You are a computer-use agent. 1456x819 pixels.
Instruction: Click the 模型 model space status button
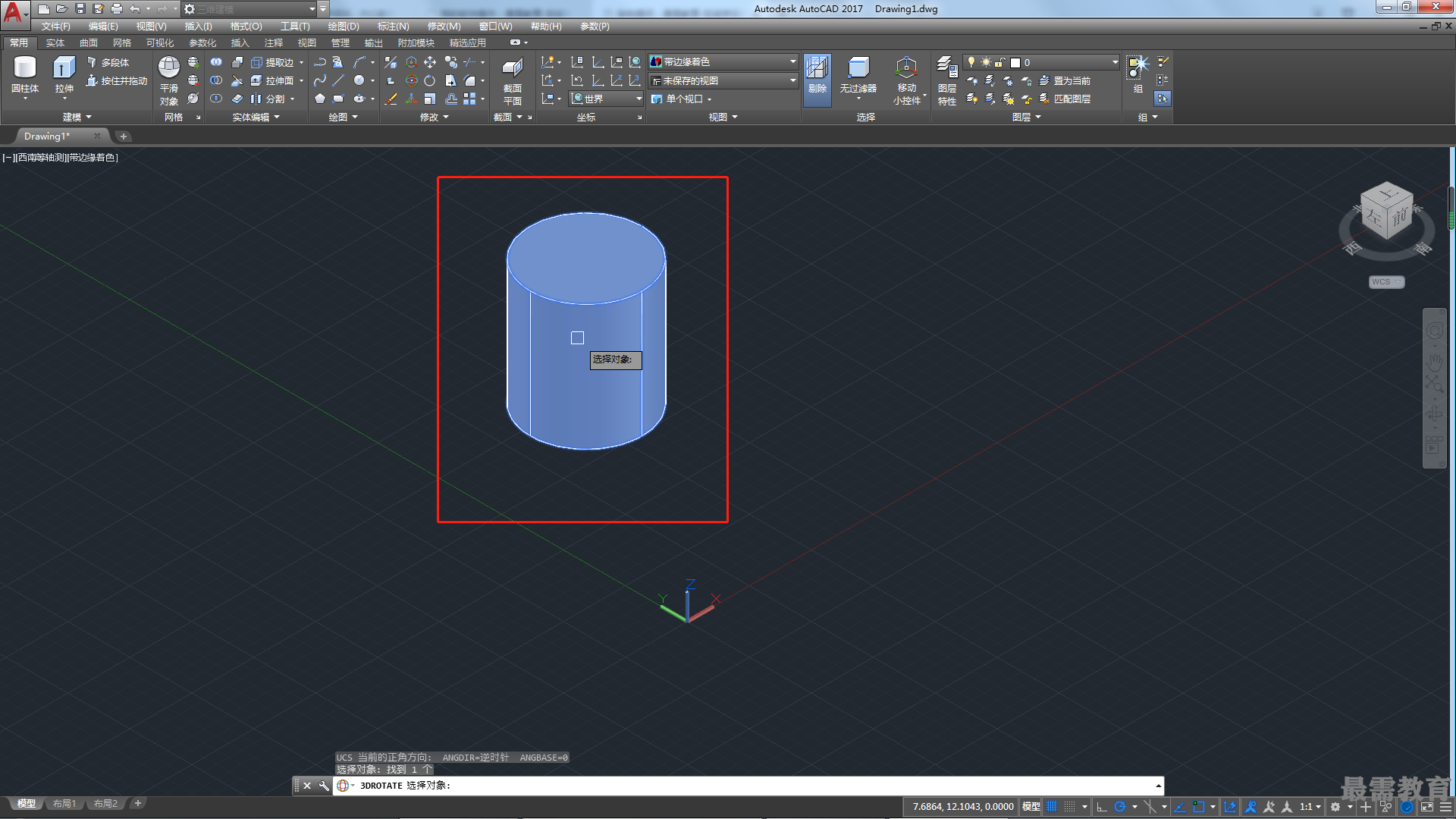pos(1031,807)
